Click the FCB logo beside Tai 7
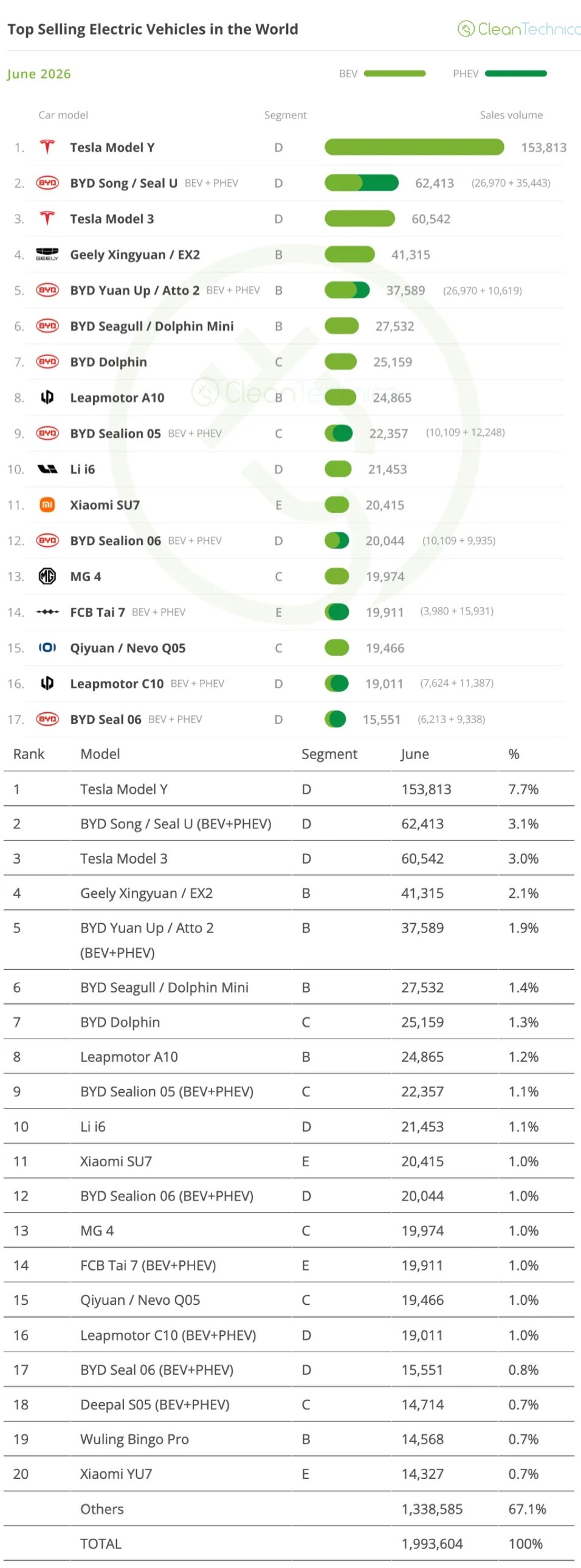 (47, 612)
